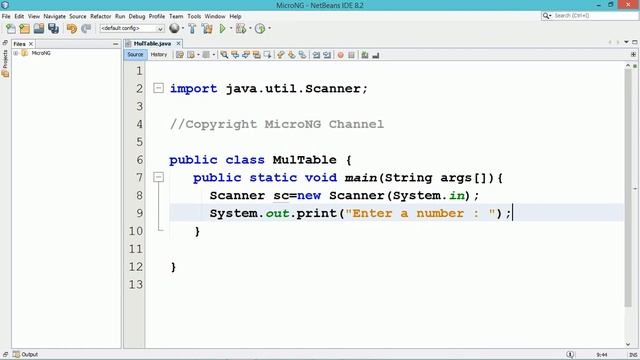Click Shift Line Right icon

(x=327, y=55)
